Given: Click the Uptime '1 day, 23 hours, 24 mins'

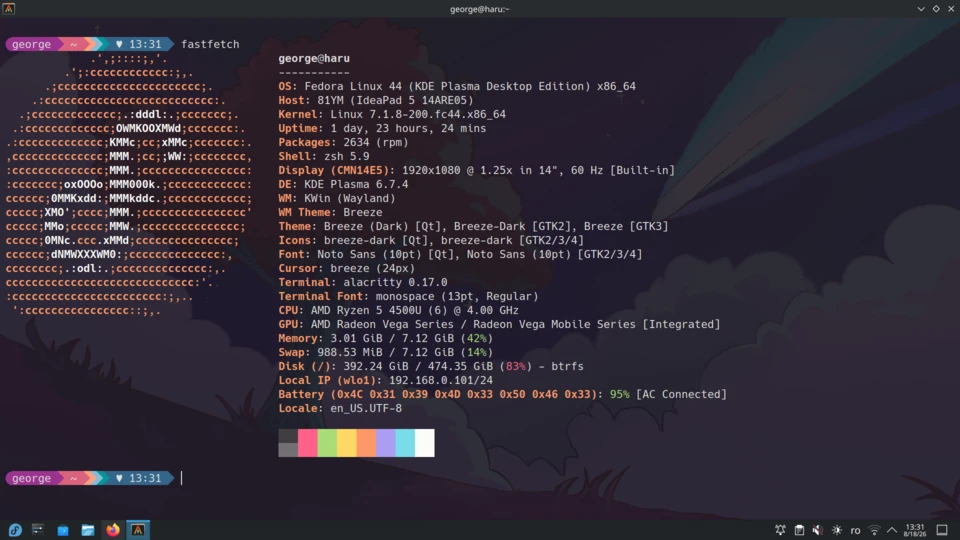Looking at the screenshot, I should pyautogui.click(x=408, y=129).
